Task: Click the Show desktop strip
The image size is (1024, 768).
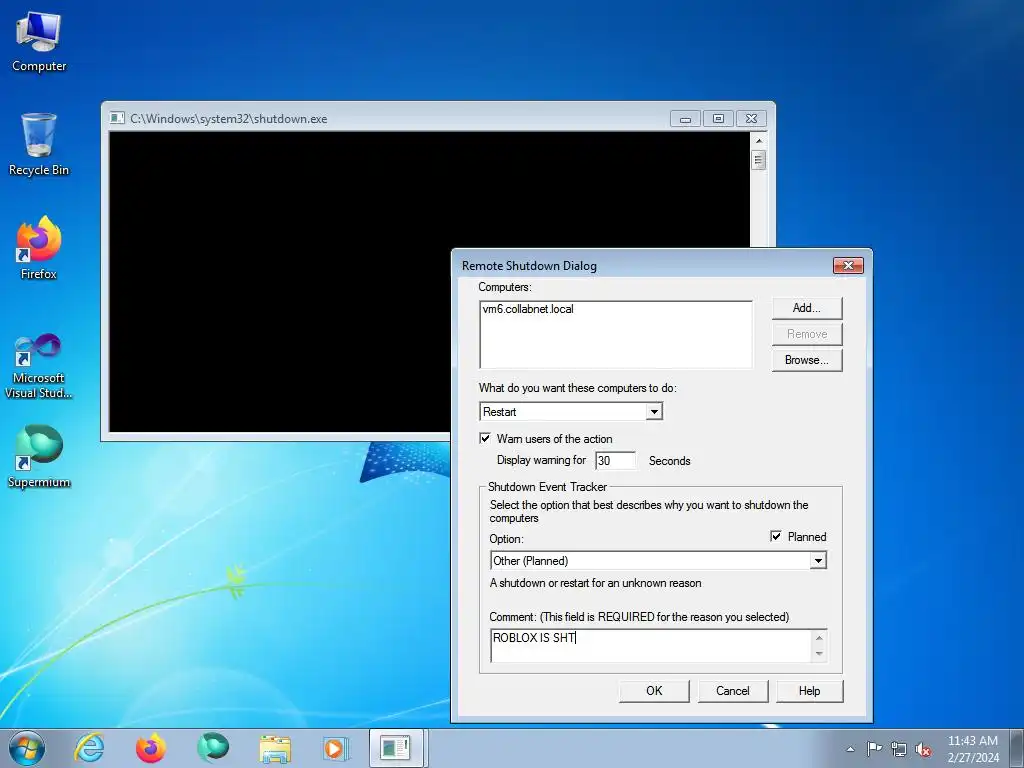Action: (1017, 748)
